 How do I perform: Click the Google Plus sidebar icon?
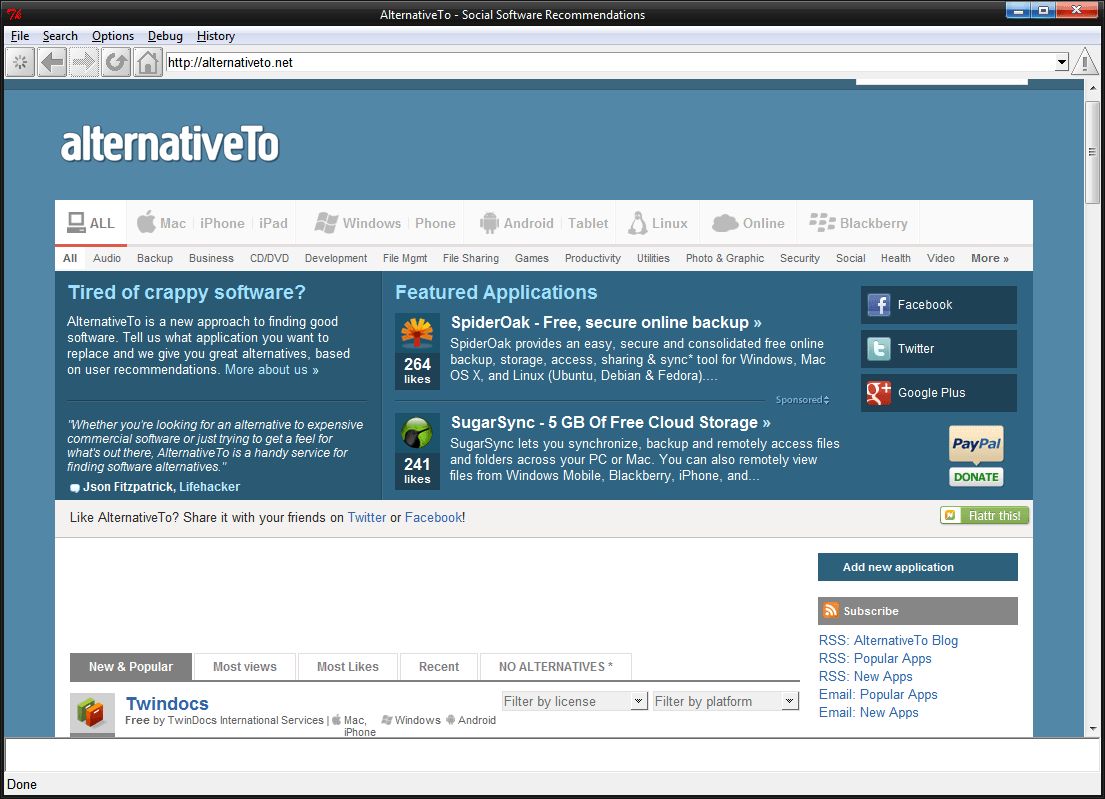[x=877, y=393]
